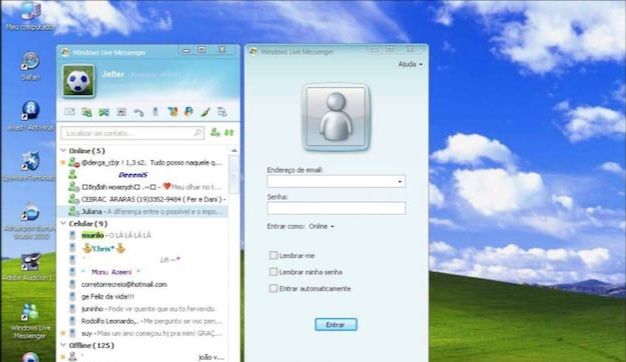This screenshot has width=626, height=362.
Task: Click the contact list scrollbar up arrow
Action: click(x=234, y=150)
